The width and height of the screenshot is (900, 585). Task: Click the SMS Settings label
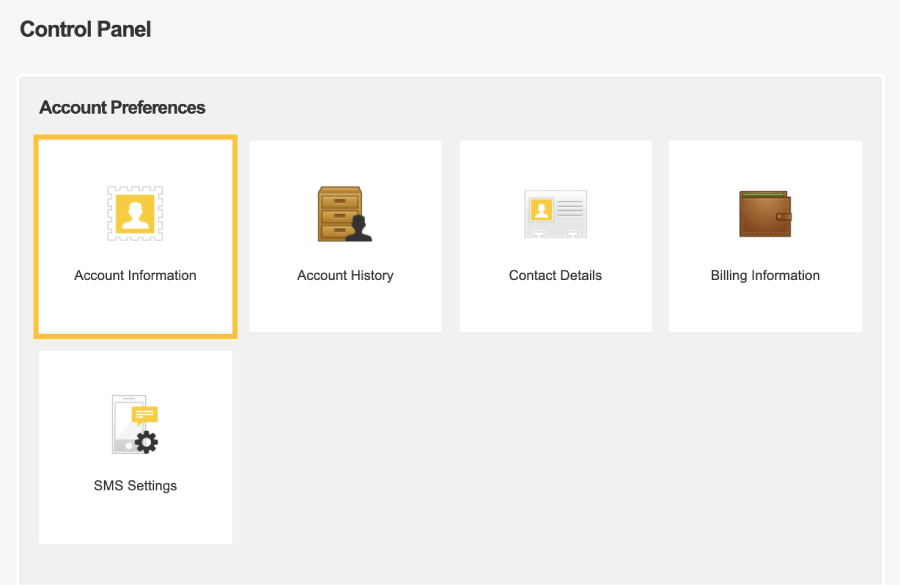coord(135,486)
